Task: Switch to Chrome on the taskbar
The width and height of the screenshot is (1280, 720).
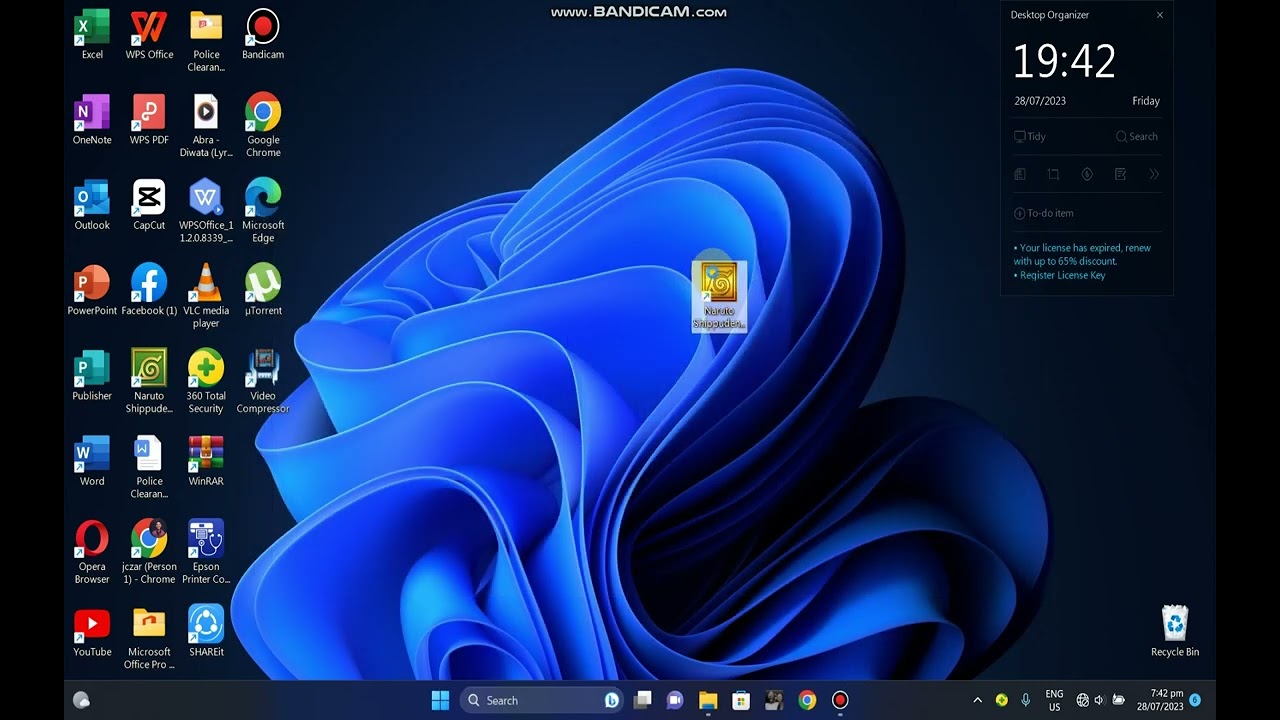Action: [807, 700]
